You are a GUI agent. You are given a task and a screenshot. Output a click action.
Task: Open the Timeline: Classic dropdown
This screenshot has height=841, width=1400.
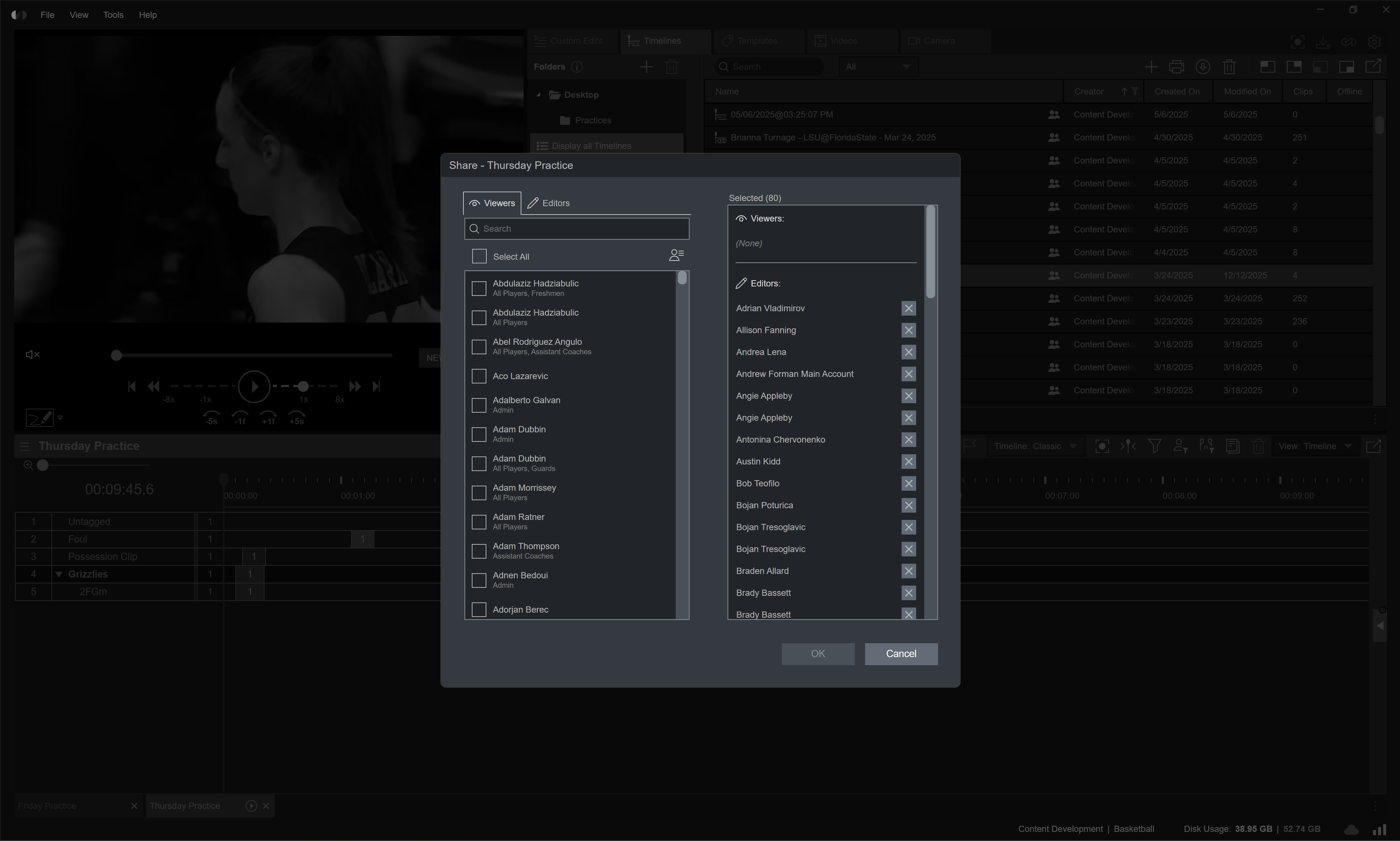click(x=1035, y=446)
